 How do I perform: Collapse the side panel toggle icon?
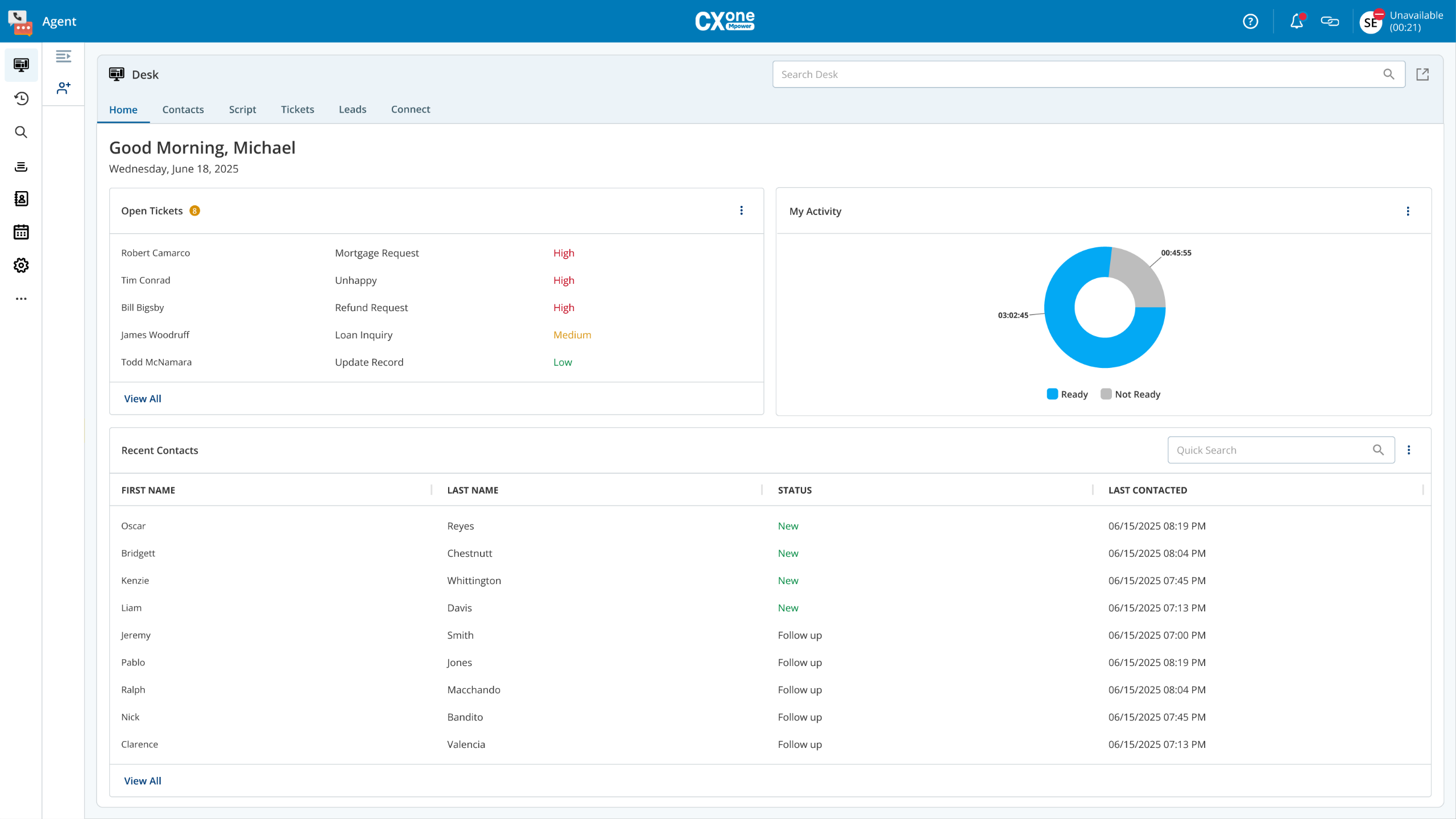64,56
